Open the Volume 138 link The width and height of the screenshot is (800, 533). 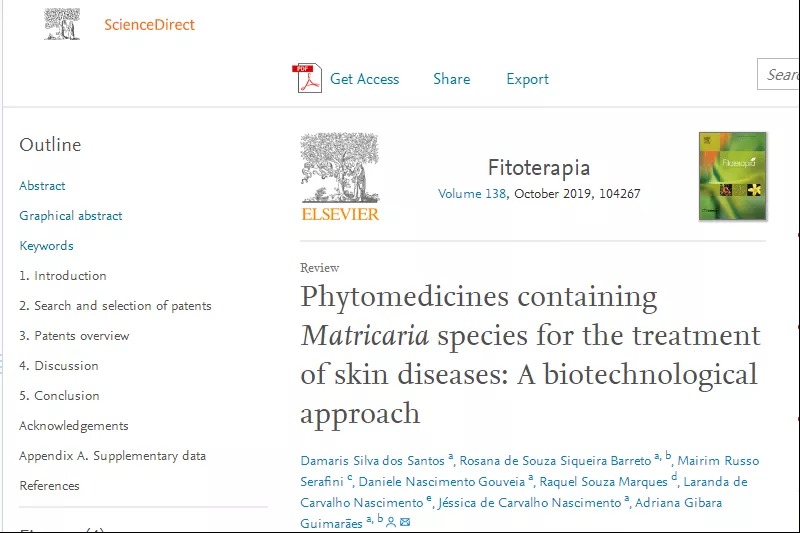tap(472, 194)
